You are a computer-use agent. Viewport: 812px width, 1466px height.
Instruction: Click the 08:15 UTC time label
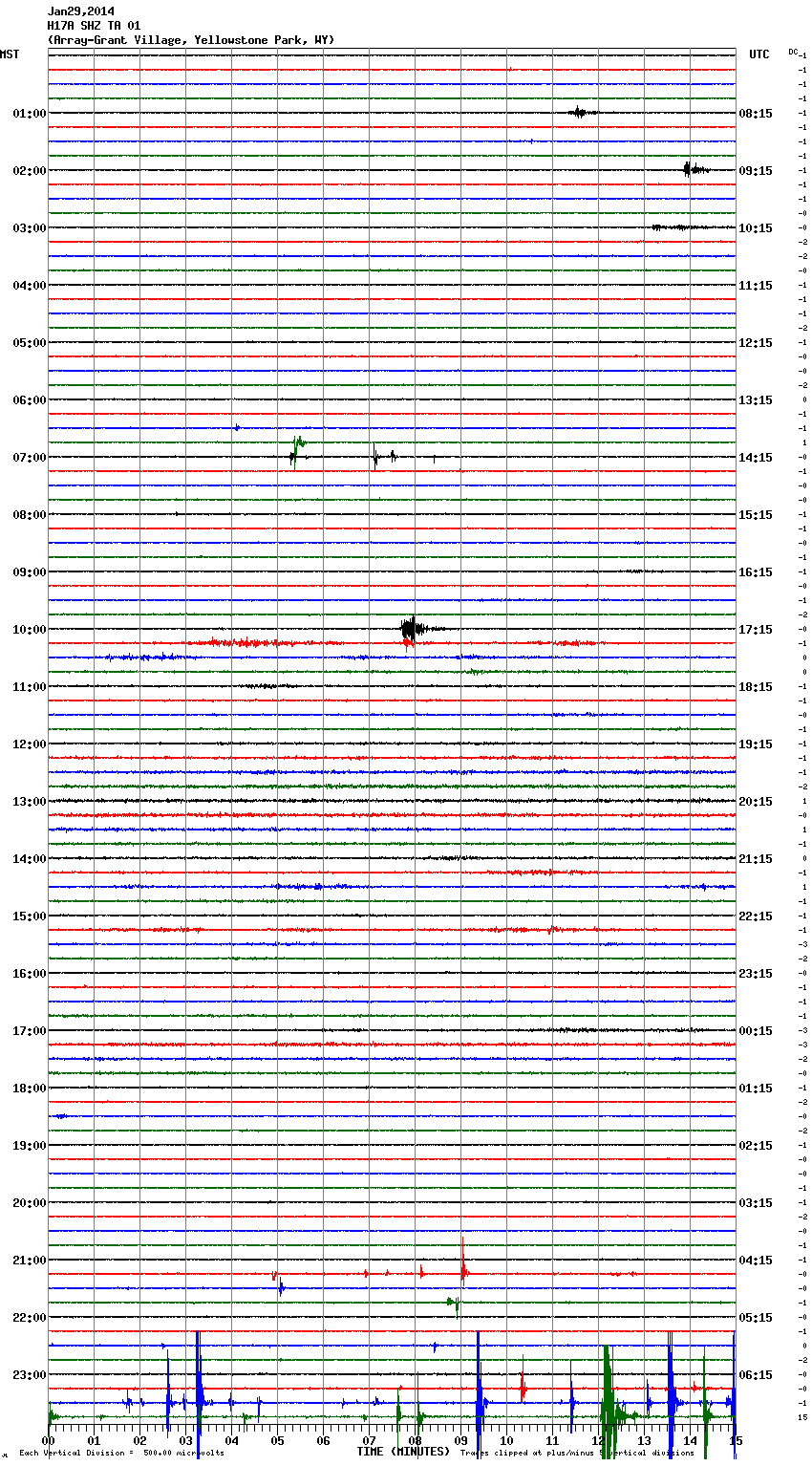[756, 114]
